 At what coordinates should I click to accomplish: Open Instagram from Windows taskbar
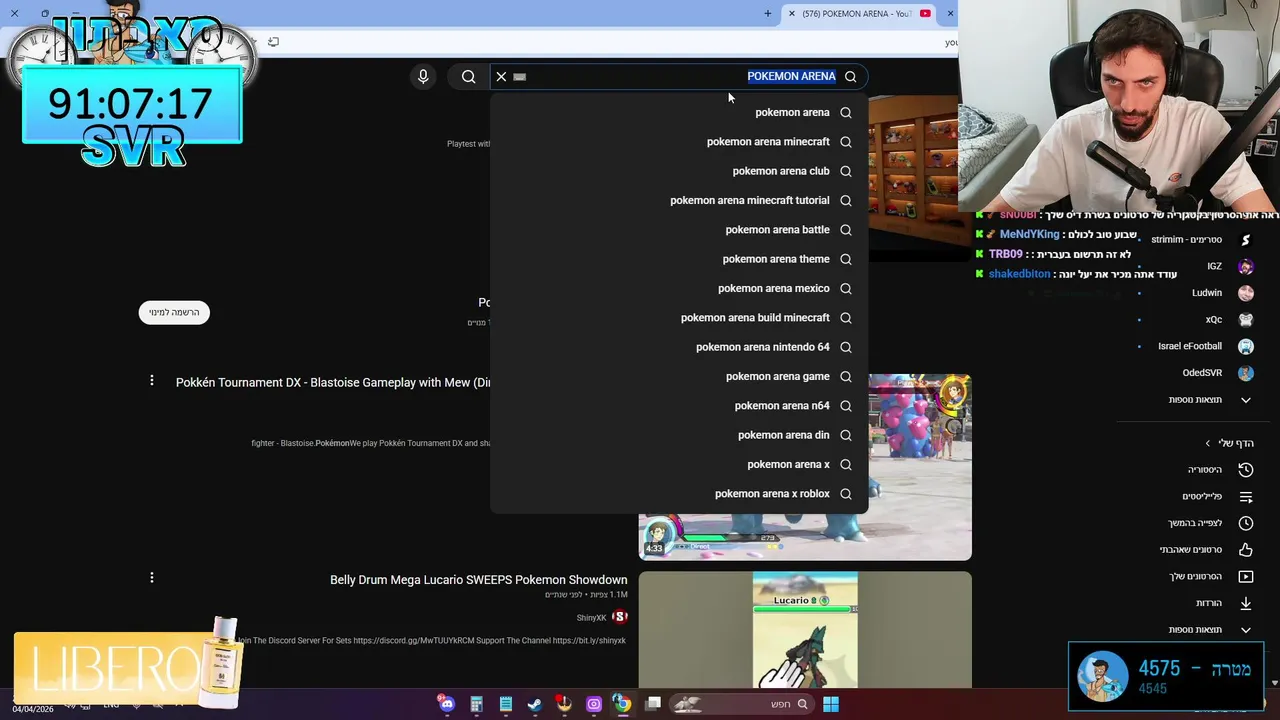594,704
